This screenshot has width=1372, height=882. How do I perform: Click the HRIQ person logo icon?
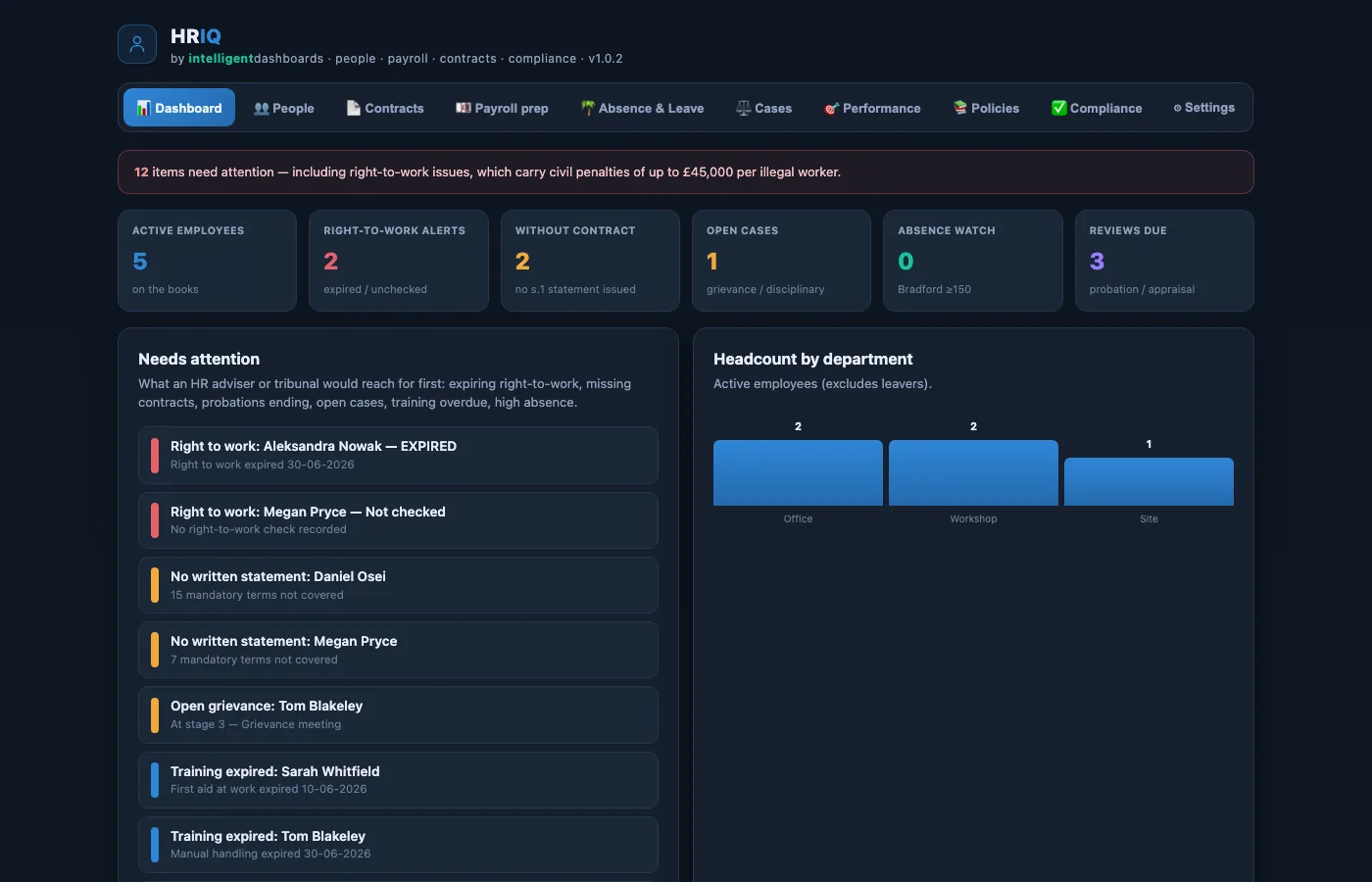pyautogui.click(x=137, y=44)
